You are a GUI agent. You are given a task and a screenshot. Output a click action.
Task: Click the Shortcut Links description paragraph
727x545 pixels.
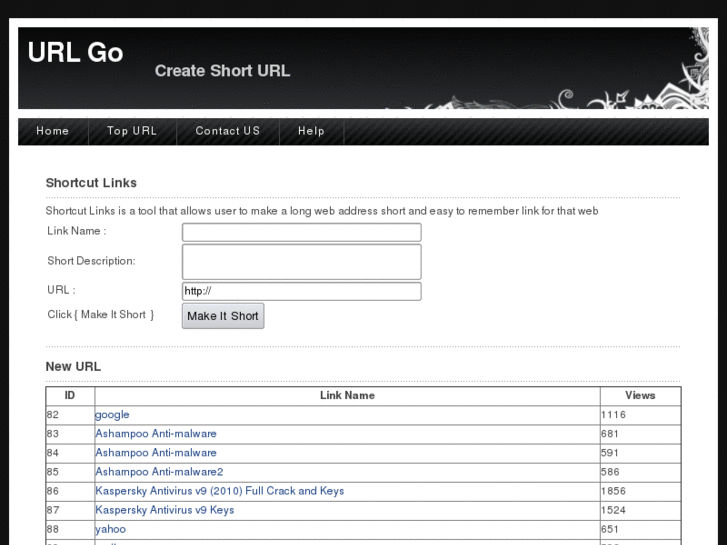coord(322,211)
